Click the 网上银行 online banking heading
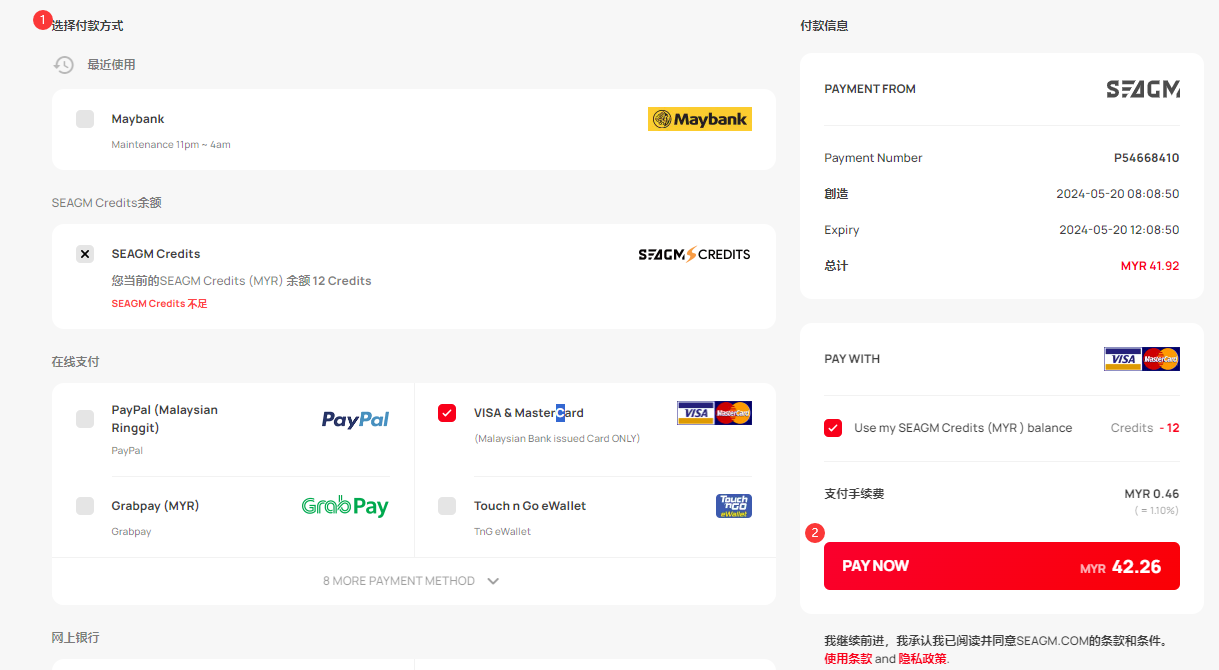The height and width of the screenshot is (670, 1219). (76, 638)
